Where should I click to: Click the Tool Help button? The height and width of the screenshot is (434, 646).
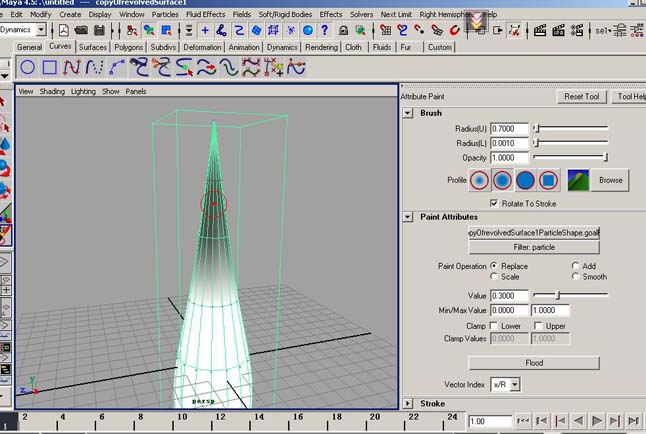[x=629, y=96]
